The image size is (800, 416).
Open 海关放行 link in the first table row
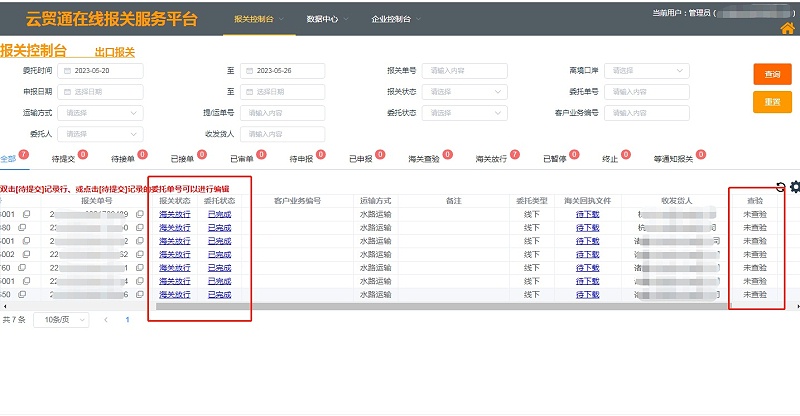175,214
